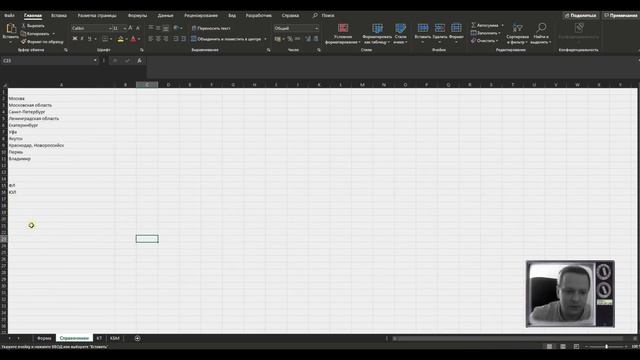Switch to the КТ sheet tab
The image size is (640, 360).
(99, 338)
